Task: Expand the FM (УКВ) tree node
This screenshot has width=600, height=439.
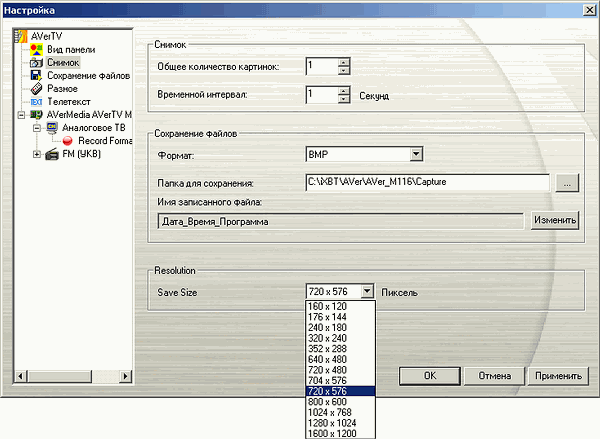Action: click(36, 154)
